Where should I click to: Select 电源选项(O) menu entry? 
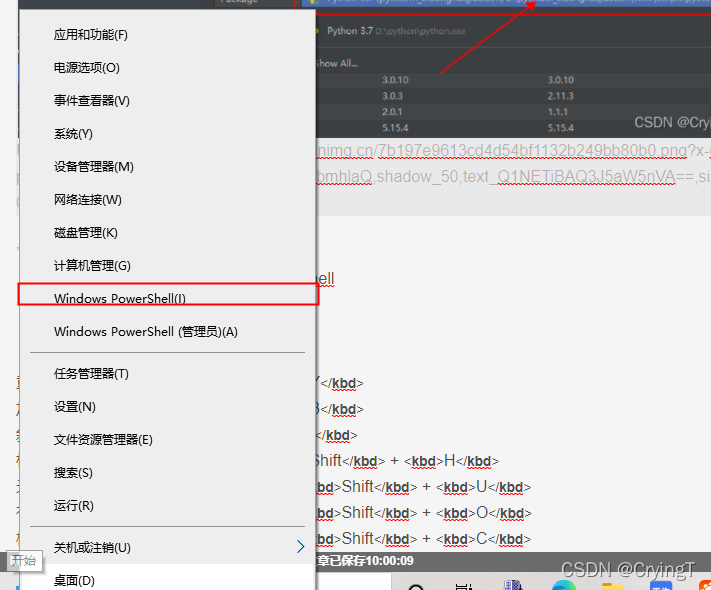(168, 68)
